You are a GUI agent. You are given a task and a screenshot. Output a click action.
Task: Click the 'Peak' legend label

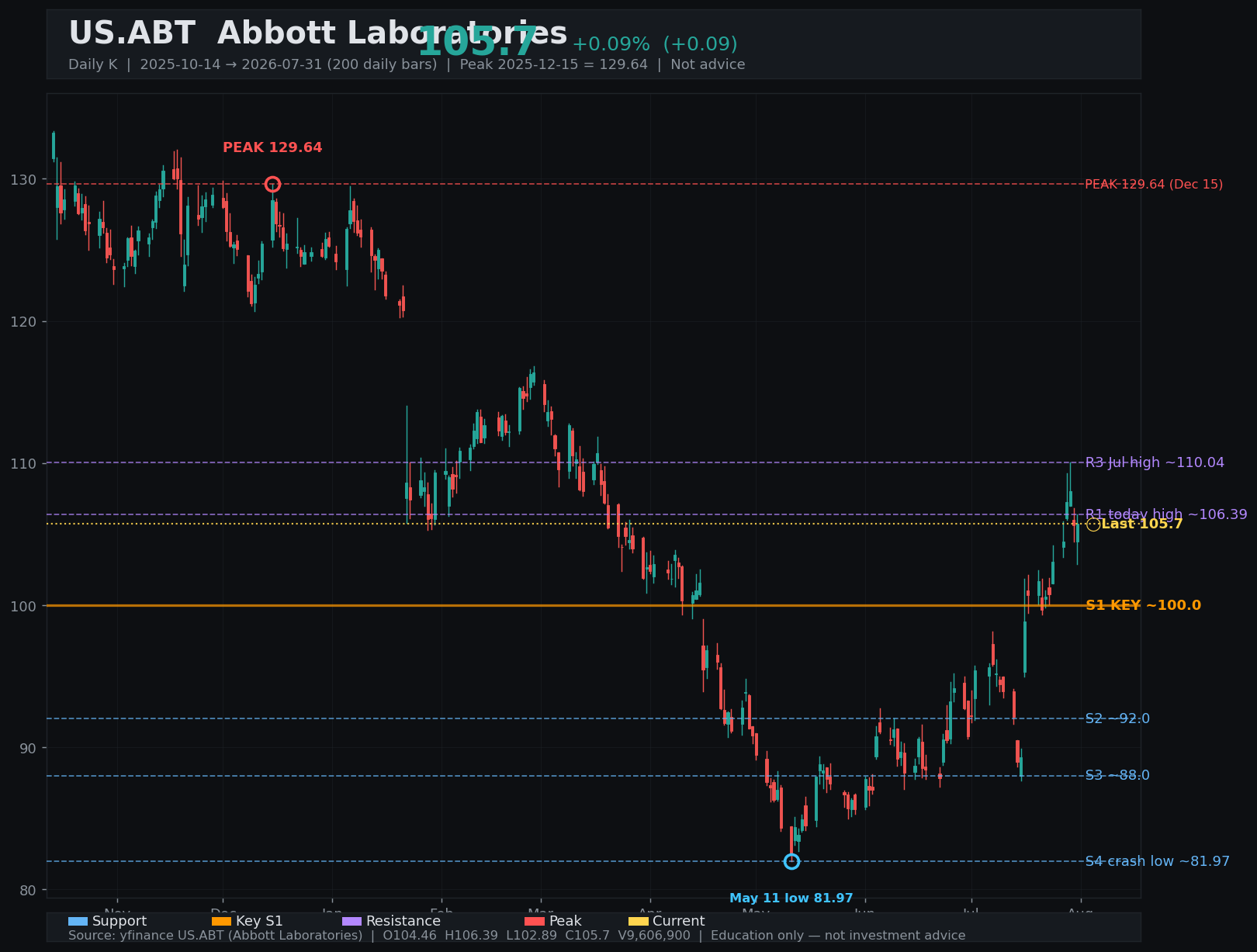point(566,921)
